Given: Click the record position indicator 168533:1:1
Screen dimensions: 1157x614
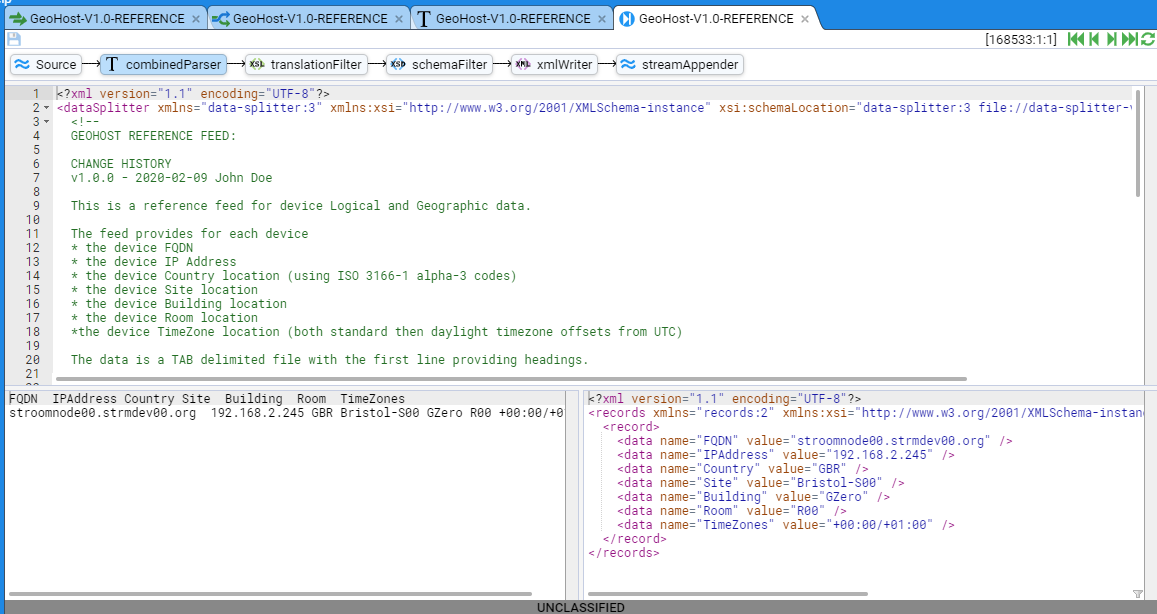Looking at the screenshot, I should pyautogui.click(x=1022, y=39).
